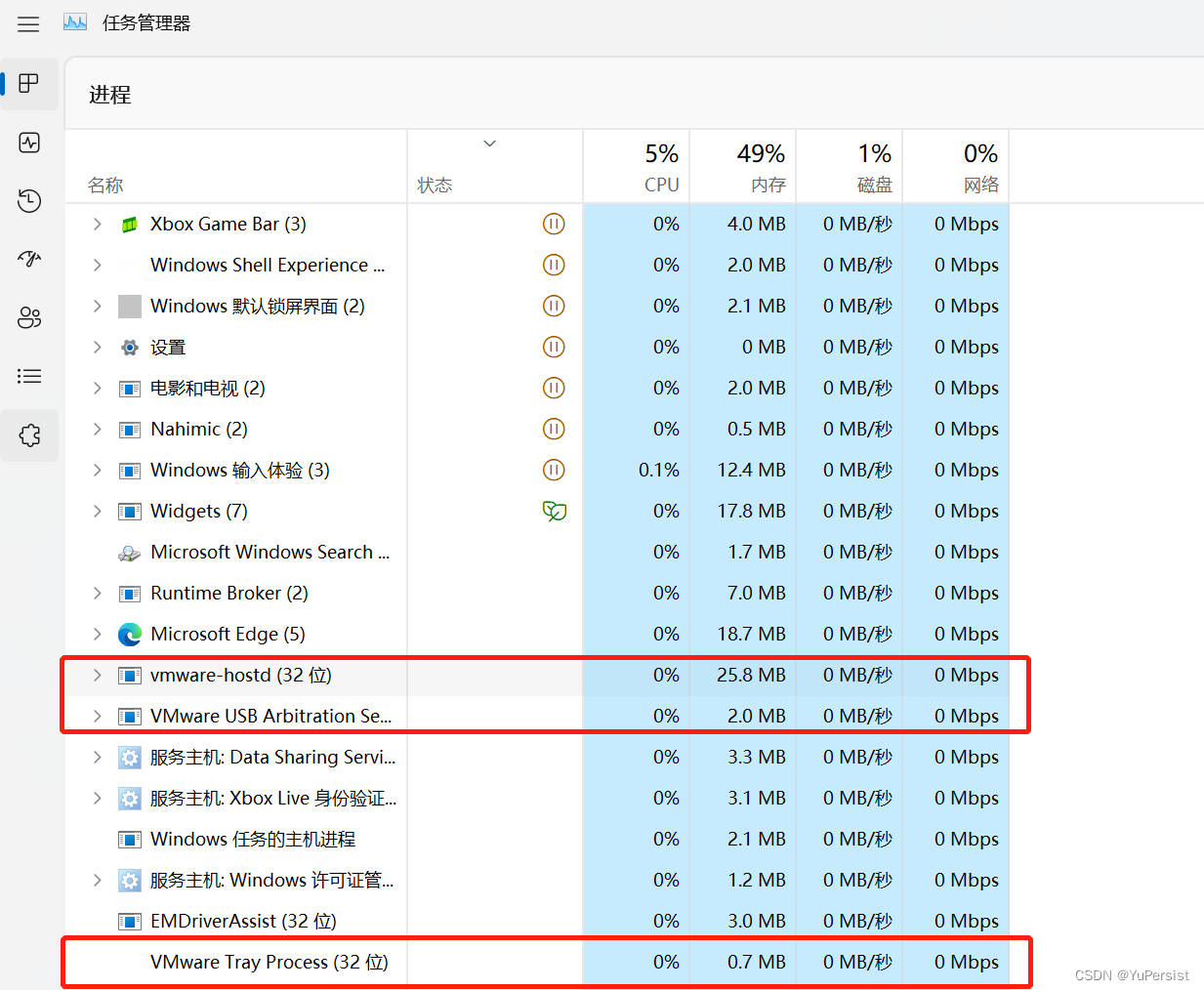Select the Processes page icon in sidebar
1204x990 pixels.
click(29, 83)
